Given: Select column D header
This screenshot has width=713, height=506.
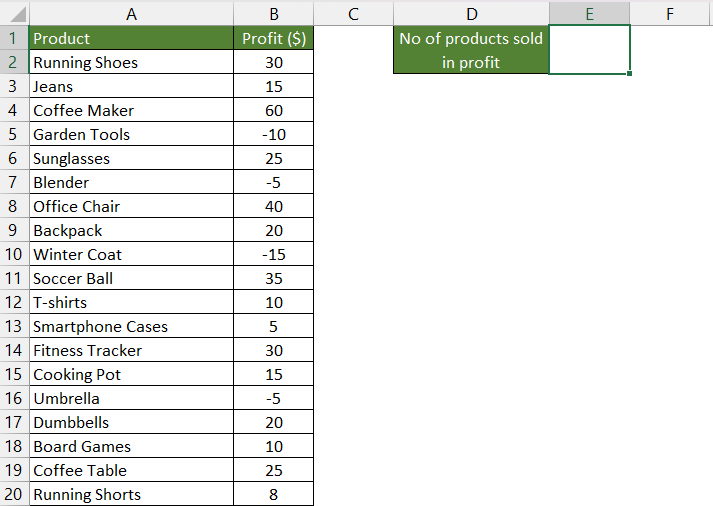Looking at the screenshot, I should (x=472, y=14).
